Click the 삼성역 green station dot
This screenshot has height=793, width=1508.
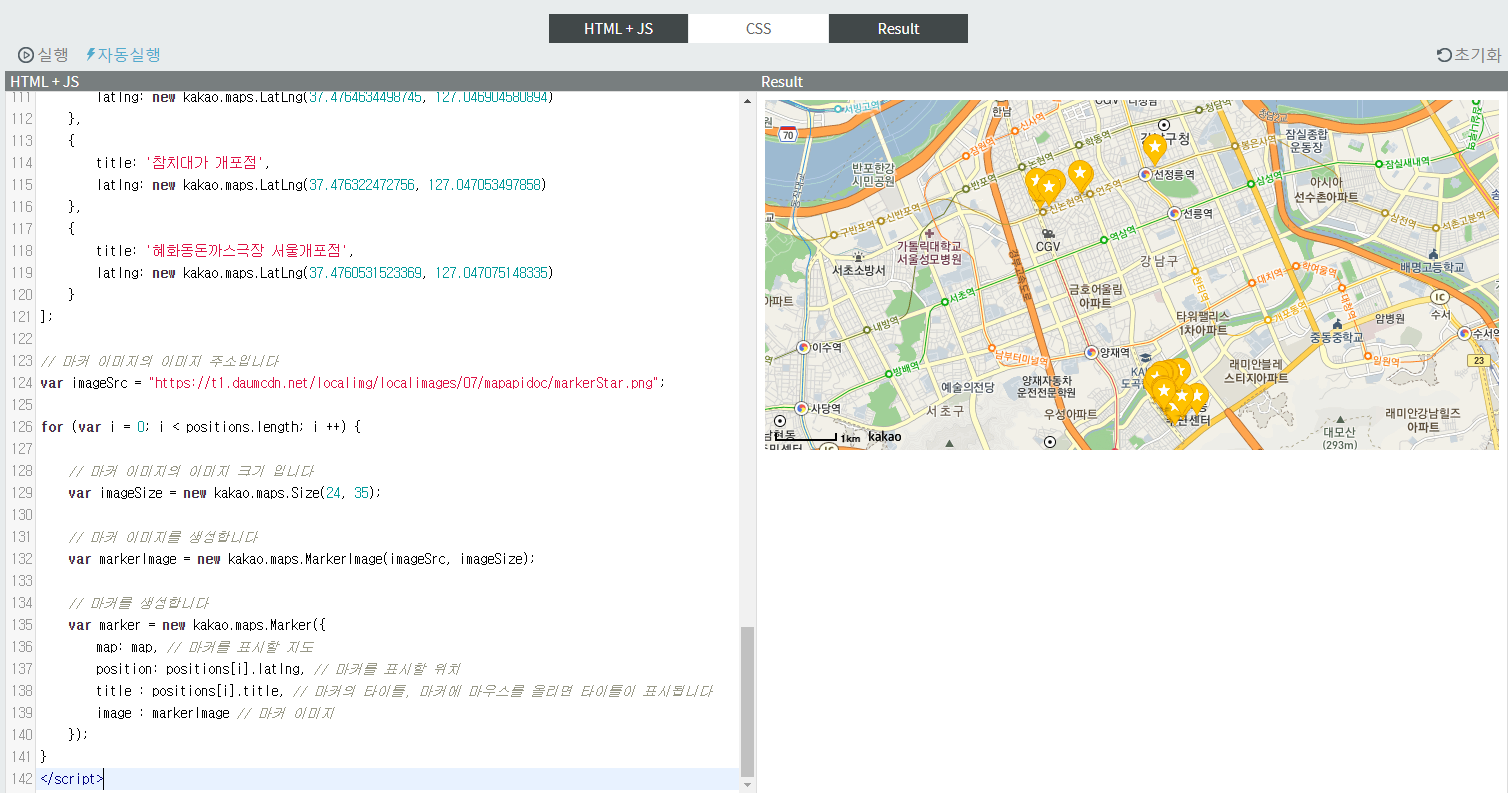[x=1251, y=184]
